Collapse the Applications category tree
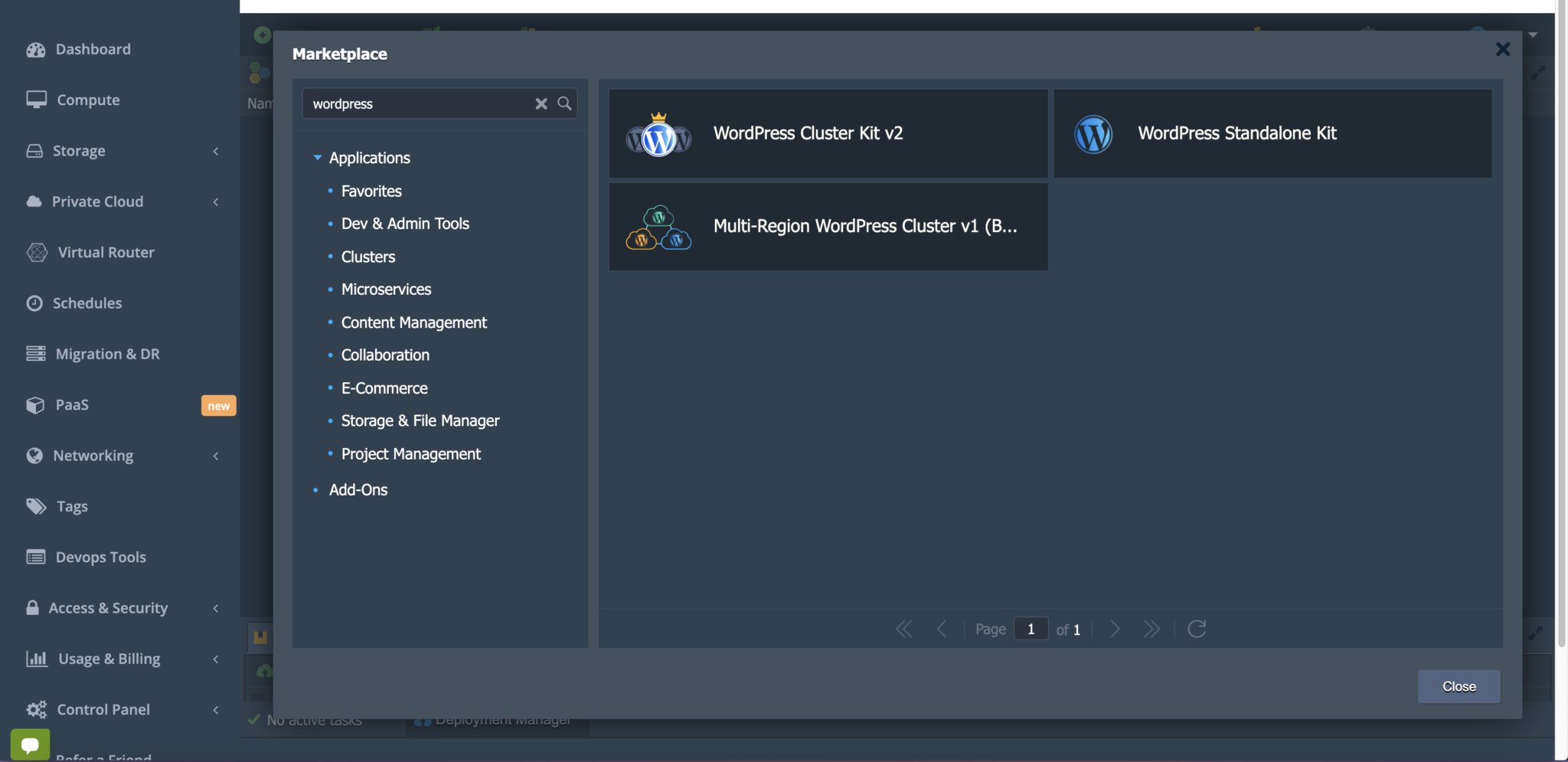 click(x=318, y=158)
